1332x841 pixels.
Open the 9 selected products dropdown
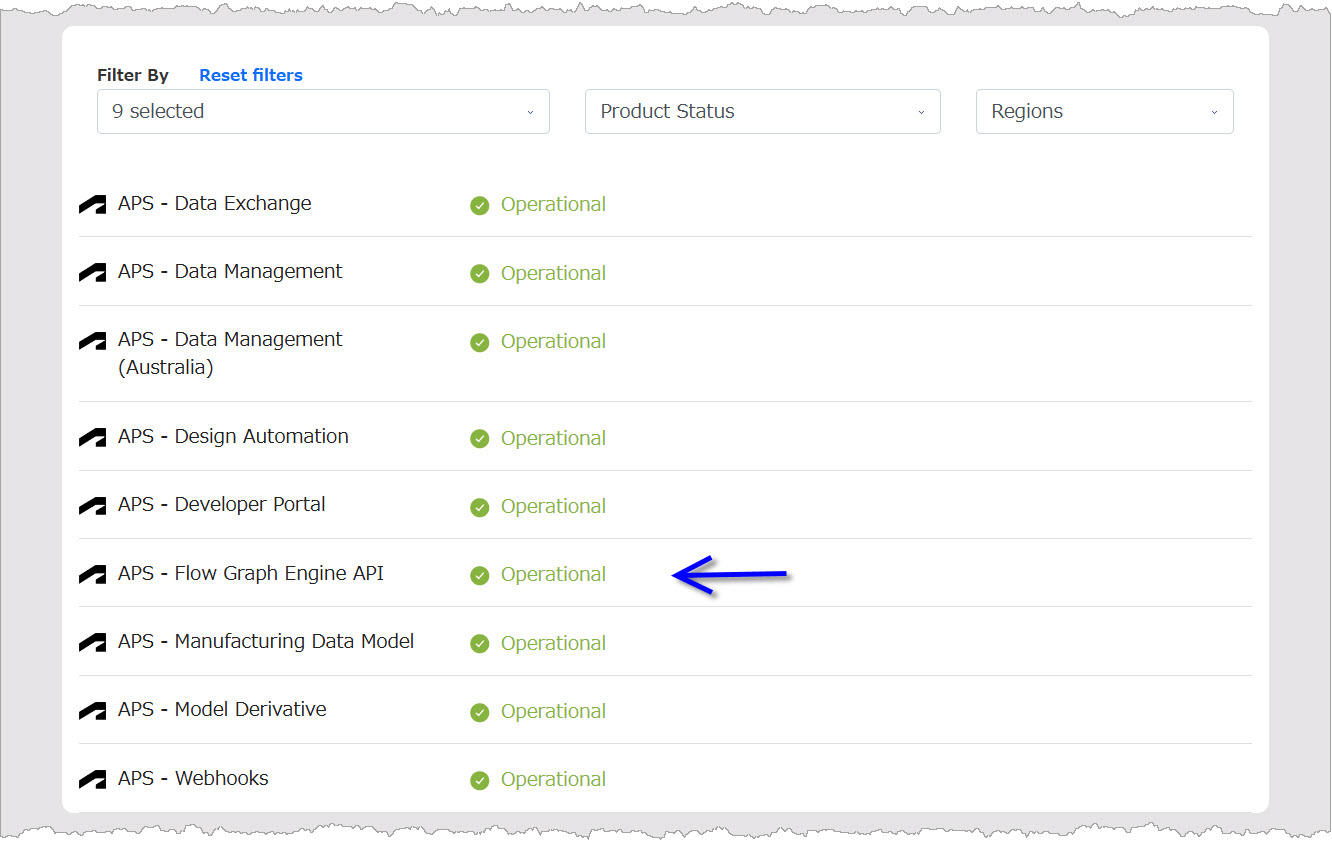(x=322, y=111)
